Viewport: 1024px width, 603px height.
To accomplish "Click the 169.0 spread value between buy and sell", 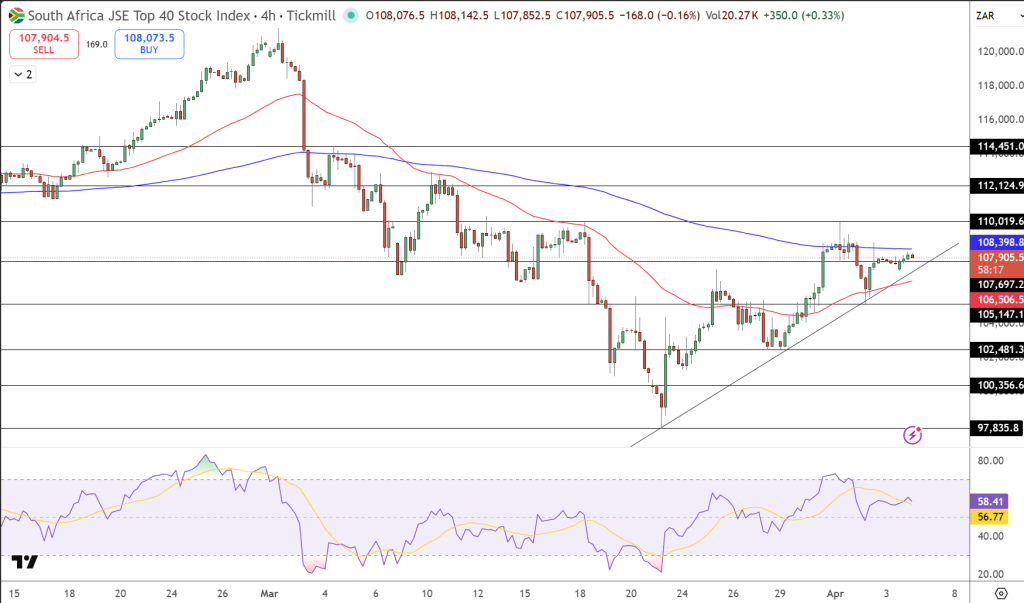I will (x=97, y=44).
